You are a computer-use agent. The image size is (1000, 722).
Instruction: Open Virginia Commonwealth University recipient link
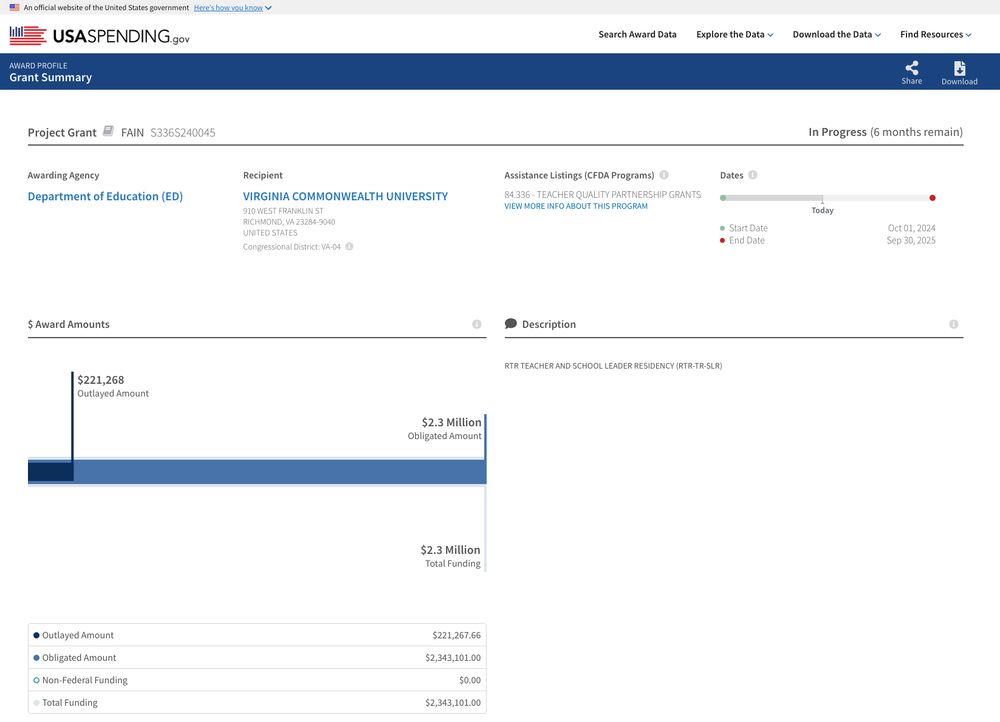(345, 196)
